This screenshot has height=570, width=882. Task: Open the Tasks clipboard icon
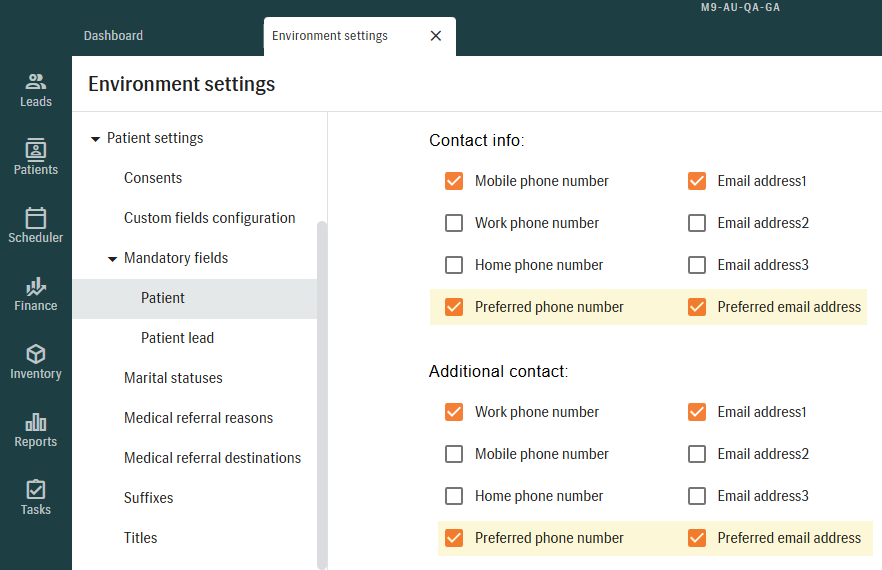click(x=36, y=490)
